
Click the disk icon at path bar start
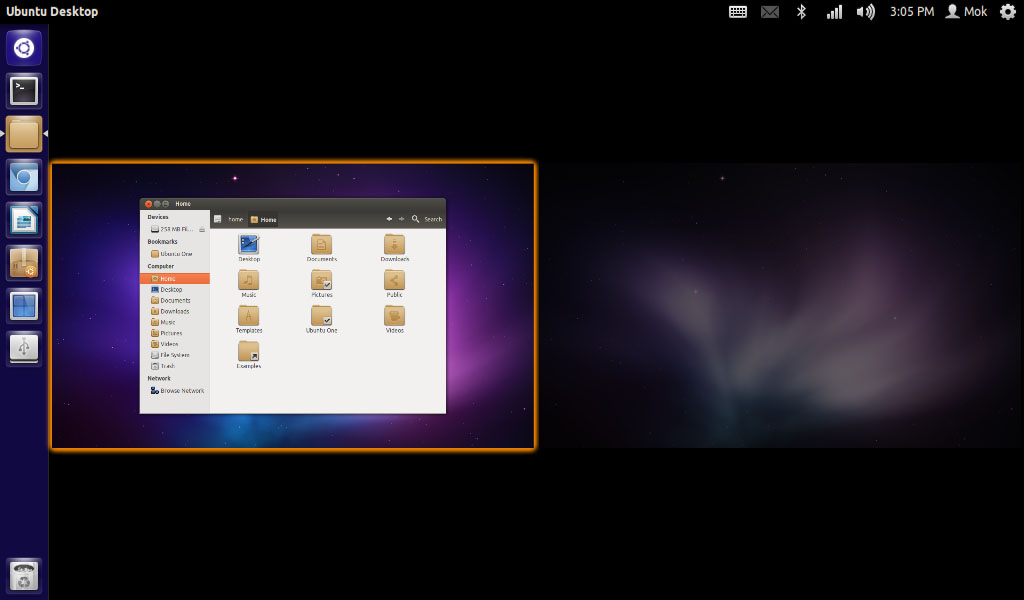click(x=217, y=219)
